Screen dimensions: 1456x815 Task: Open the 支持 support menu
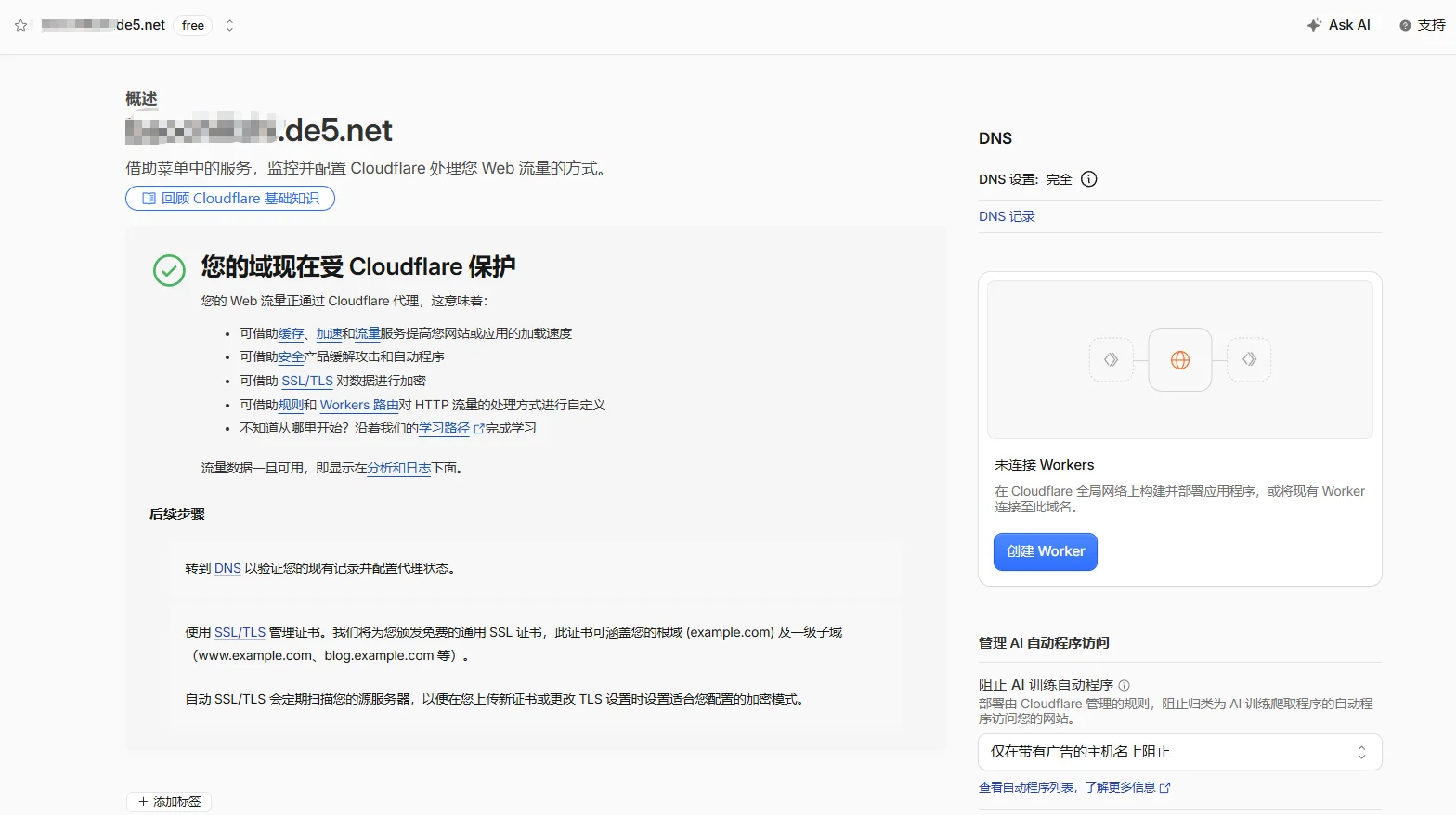(x=1423, y=25)
